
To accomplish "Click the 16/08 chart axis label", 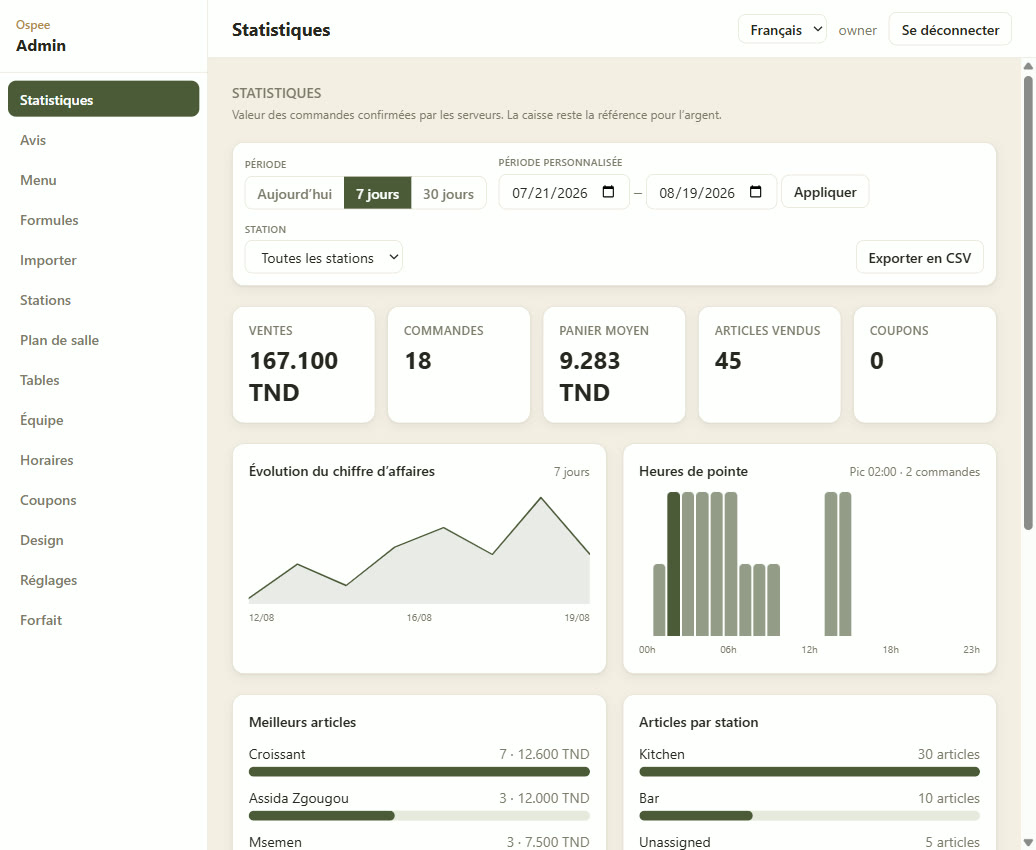I will pyautogui.click(x=419, y=617).
